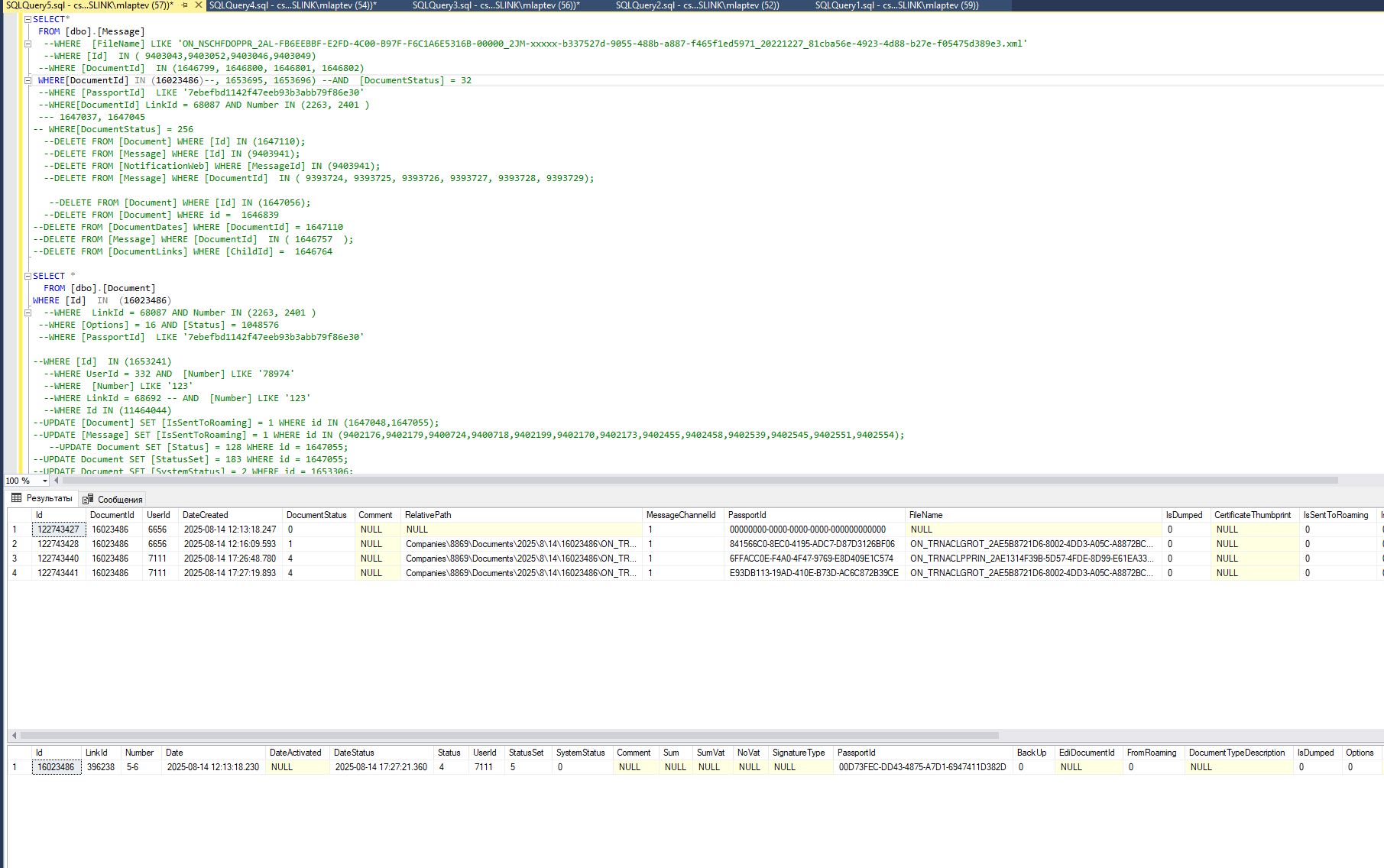The height and width of the screenshot is (868, 1384).
Task: Collapse the WHERE[DocumentId] IN outlining block
Action: click(28, 80)
